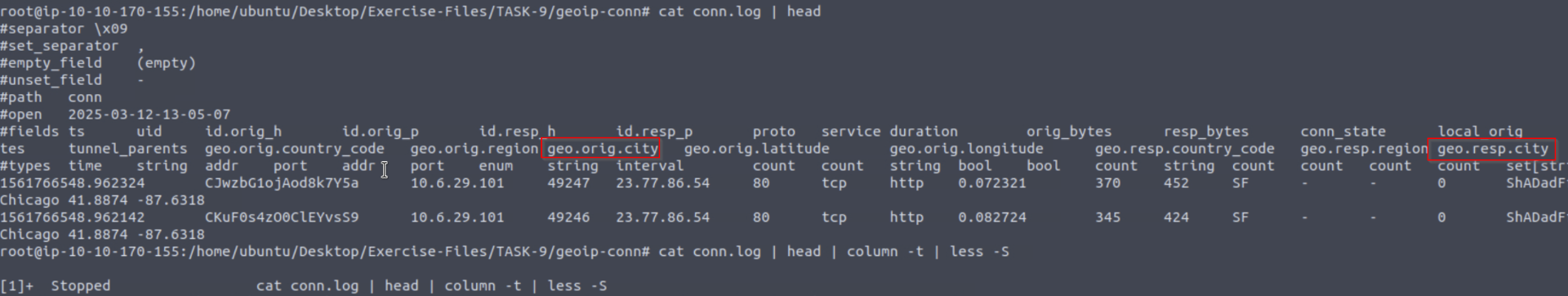Select the timestamp 1561766548.962324

coord(73,183)
